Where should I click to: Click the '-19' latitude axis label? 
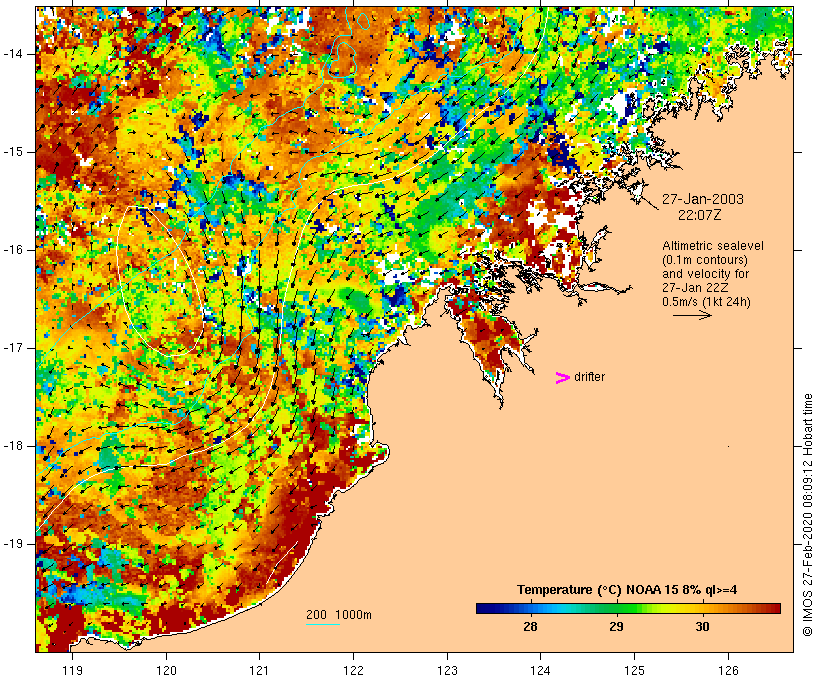13,544
